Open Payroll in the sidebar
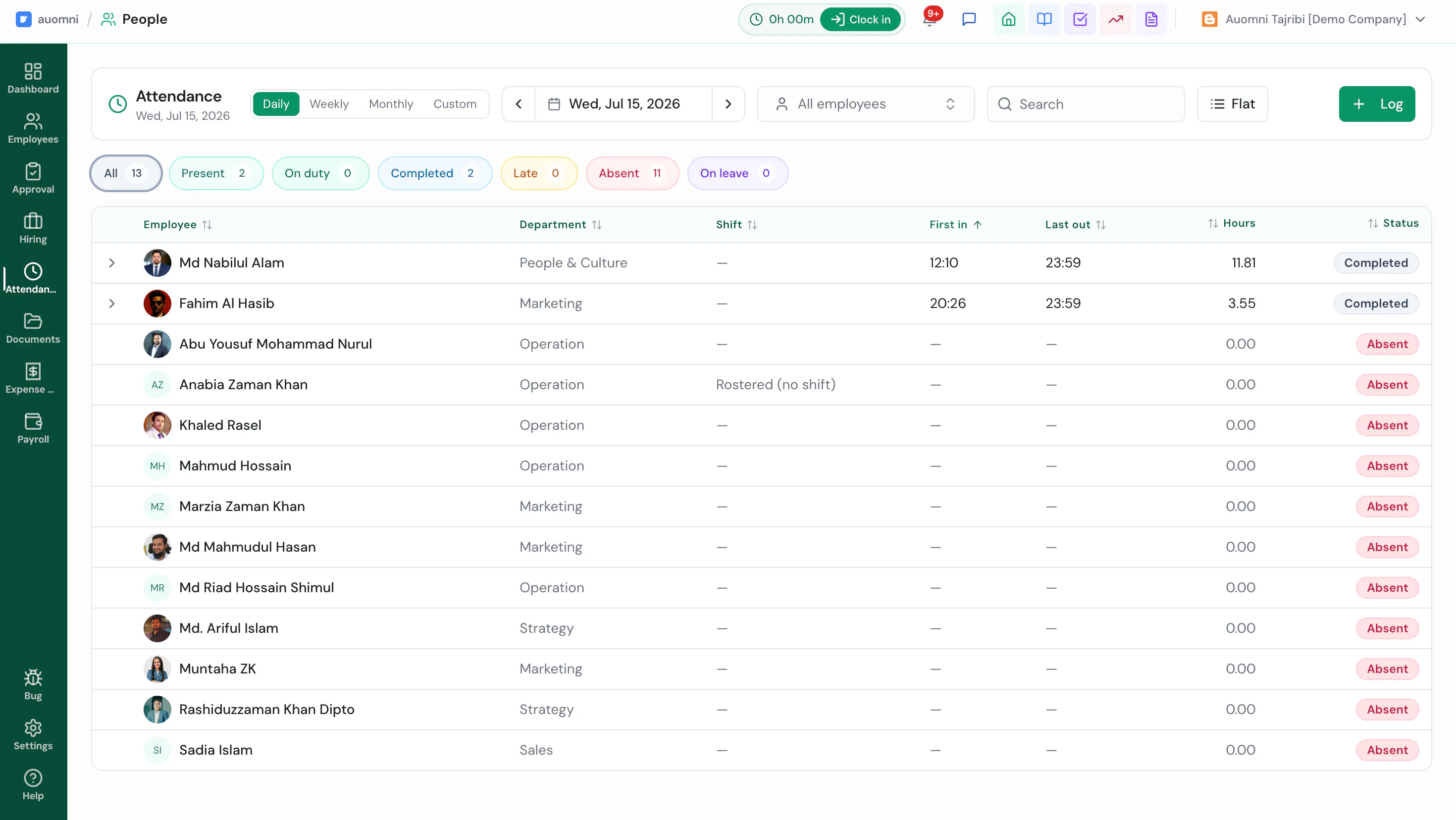This screenshot has height=820, width=1456. pyautogui.click(x=33, y=428)
